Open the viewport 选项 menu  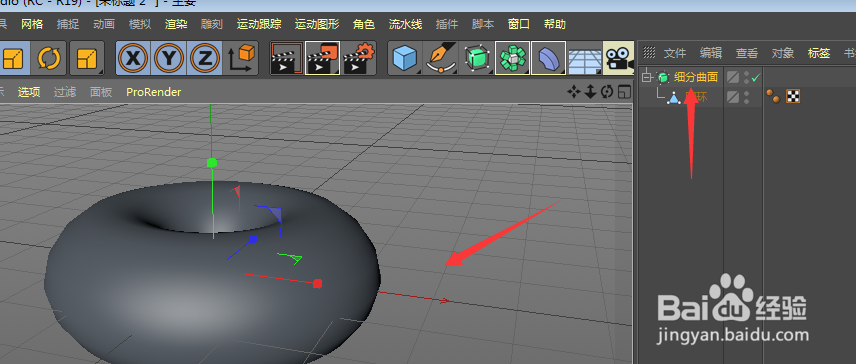coord(29,92)
